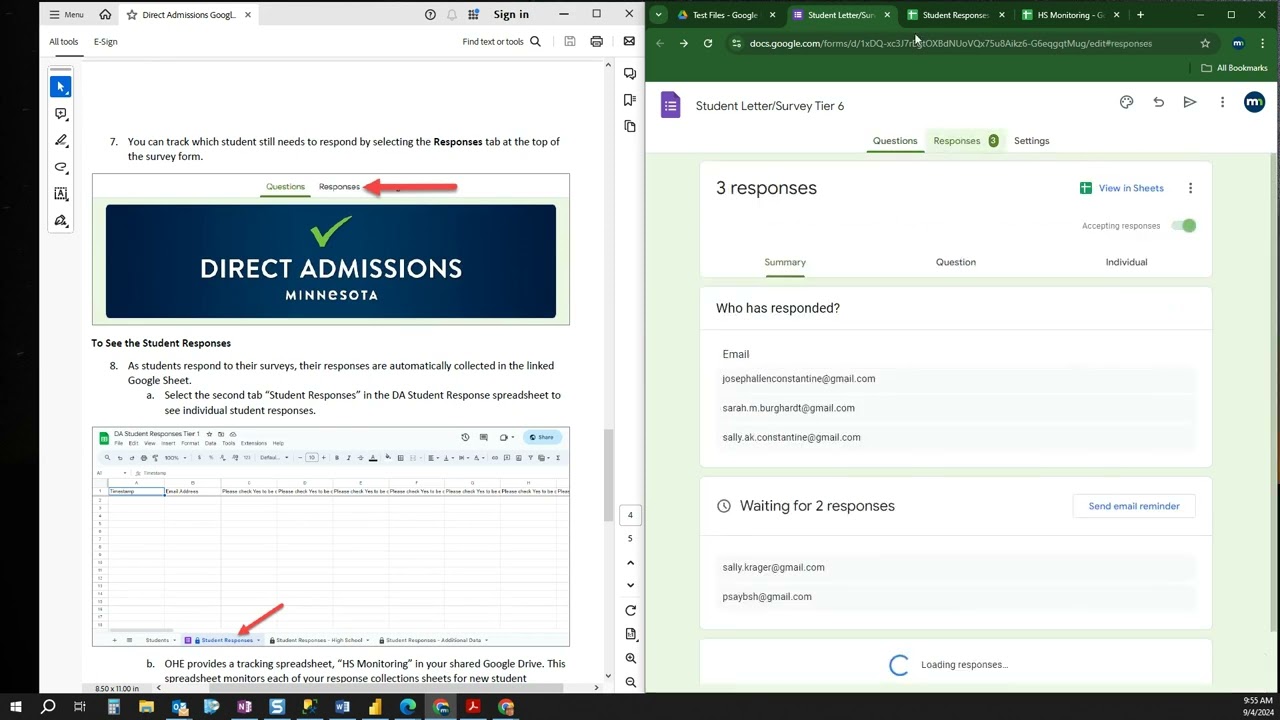Activate the Text box select tool in Acrobat

pos(61,194)
